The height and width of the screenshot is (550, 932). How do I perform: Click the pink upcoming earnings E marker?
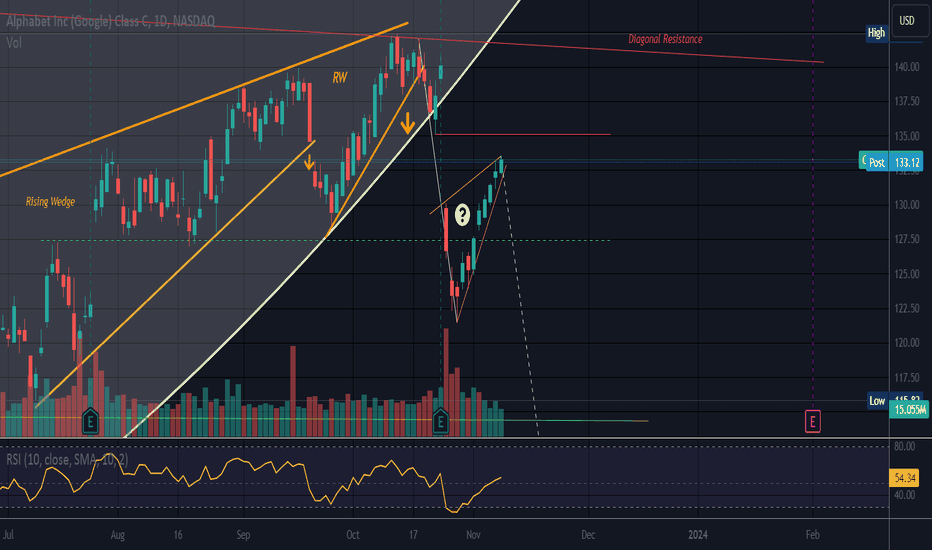(813, 422)
